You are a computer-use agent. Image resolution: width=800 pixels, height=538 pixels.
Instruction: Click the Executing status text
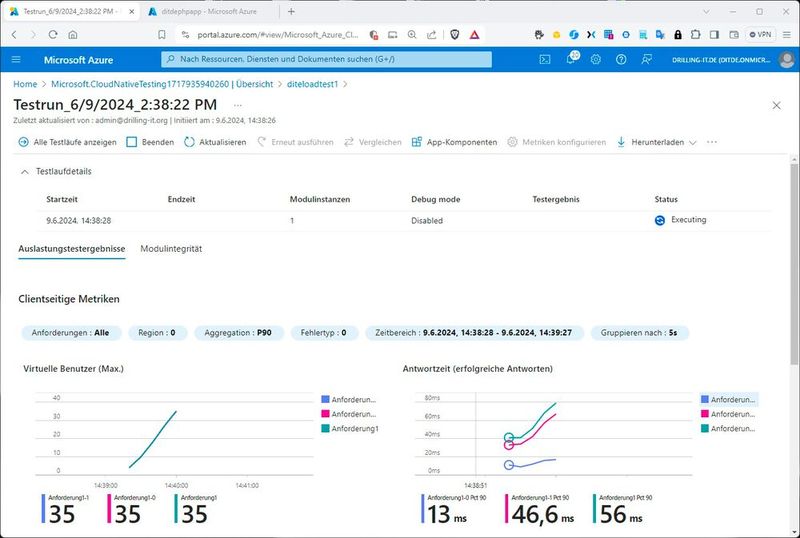click(688, 220)
